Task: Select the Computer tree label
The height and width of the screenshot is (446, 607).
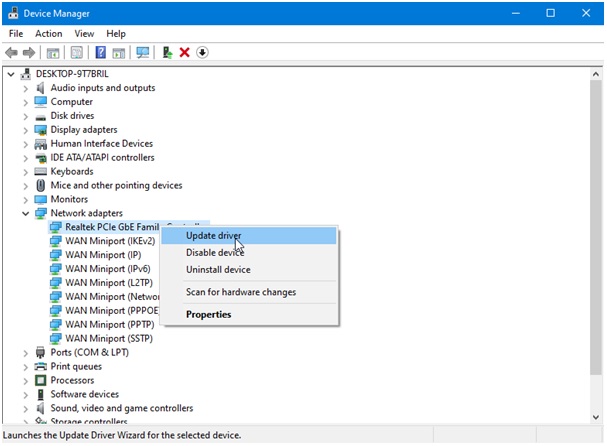Action: (72, 102)
